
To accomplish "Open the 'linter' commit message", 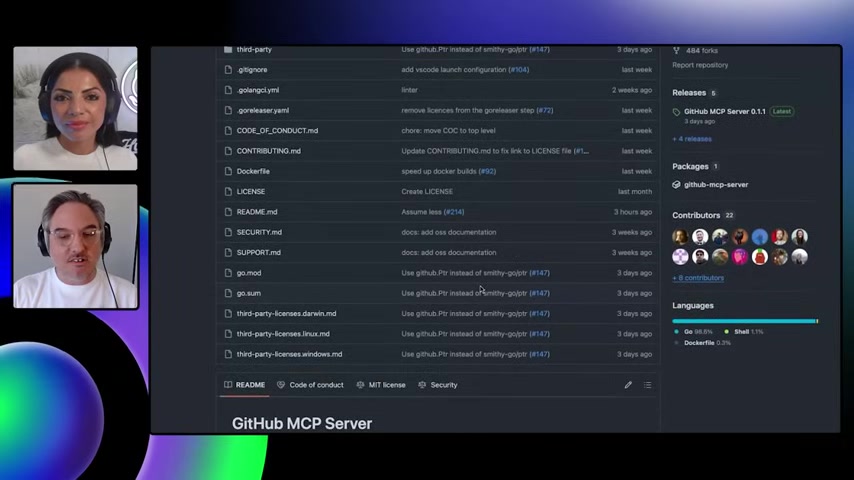I will pyautogui.click(x=410, y=90).
